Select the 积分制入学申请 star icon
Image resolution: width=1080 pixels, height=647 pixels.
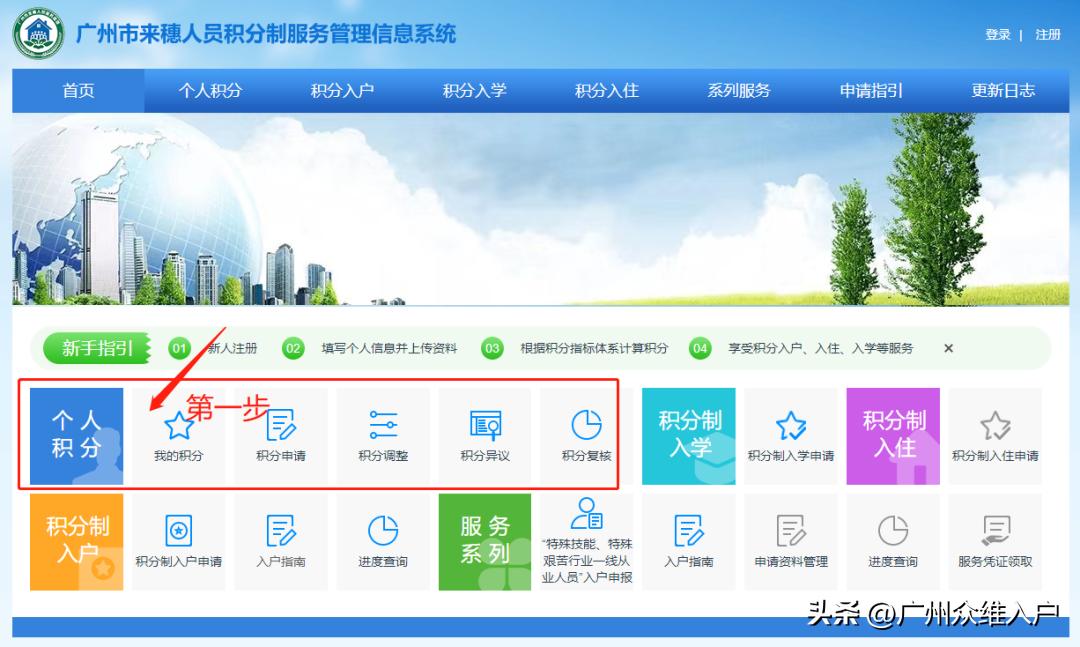791,425
